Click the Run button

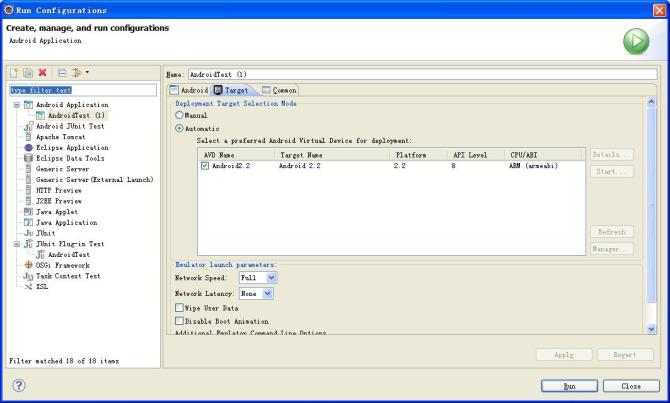pos(569,386)
